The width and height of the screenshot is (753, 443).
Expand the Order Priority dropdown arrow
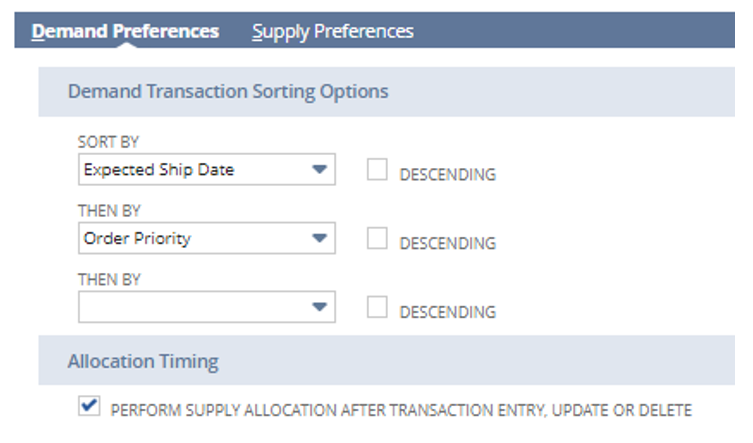point(319,239)
